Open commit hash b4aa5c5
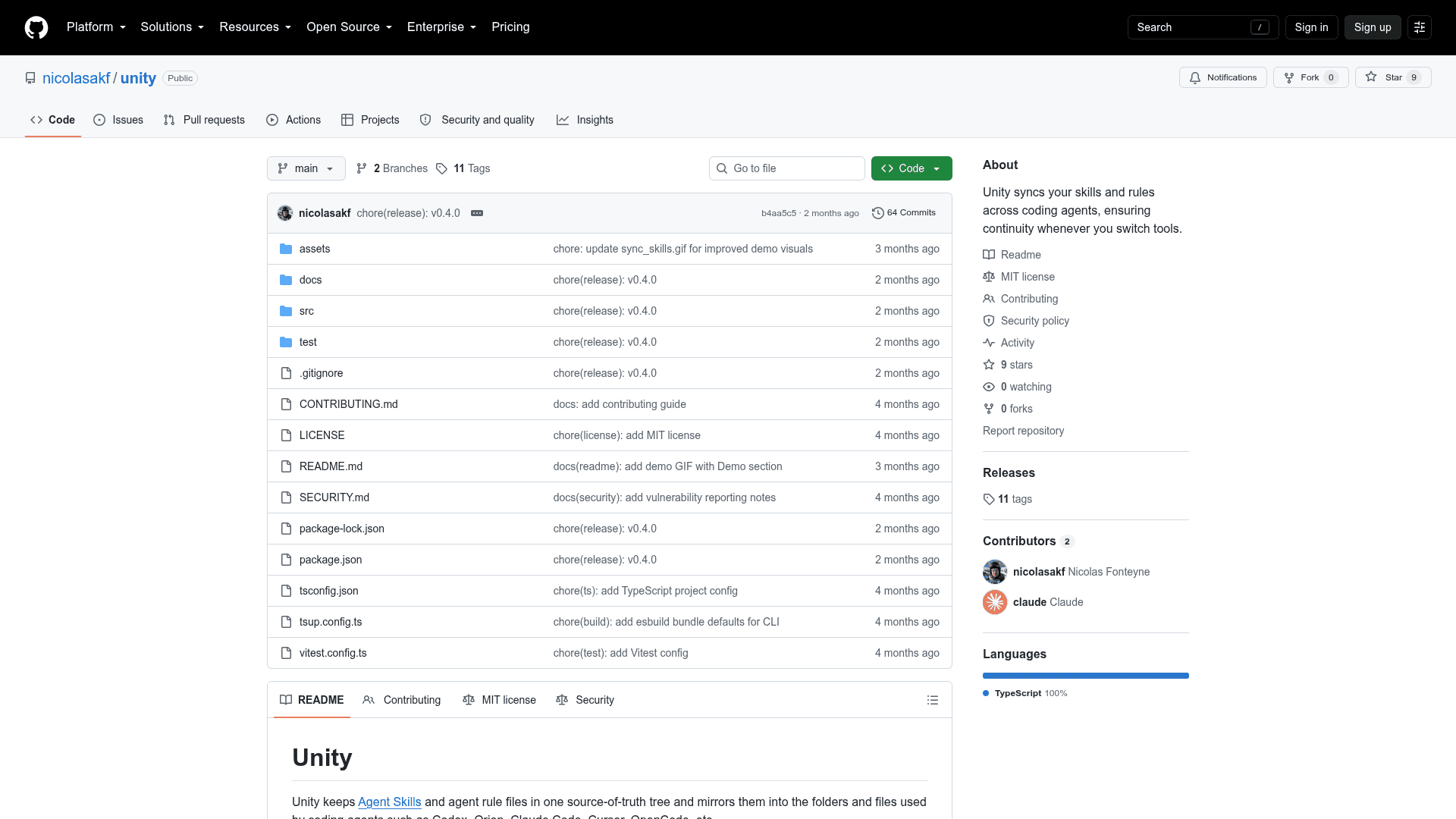The image size is (1456, 819). click(x=779, y=213)
